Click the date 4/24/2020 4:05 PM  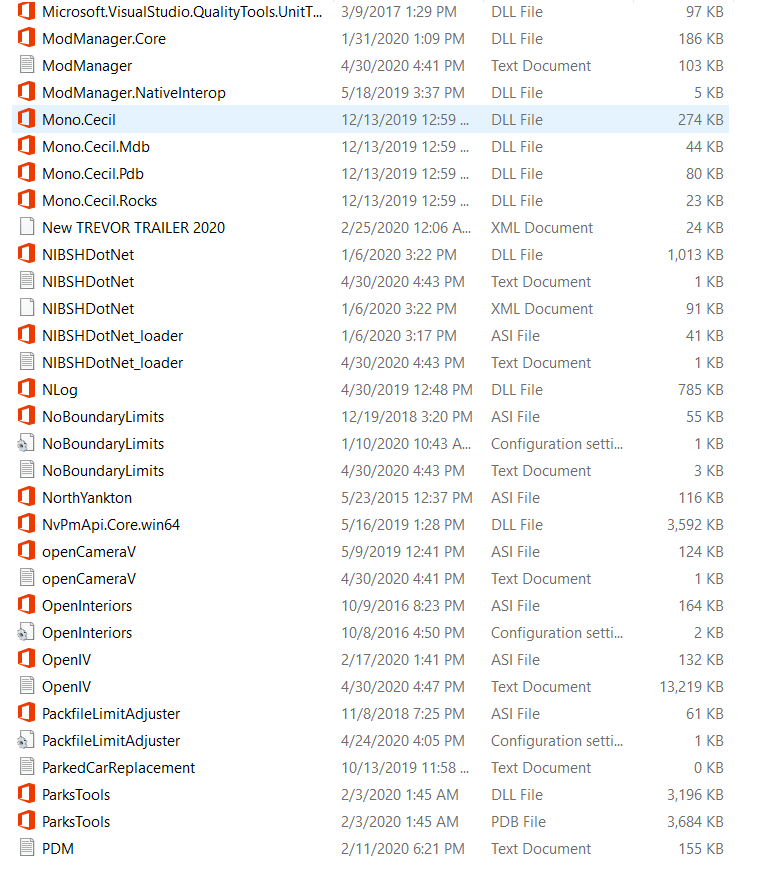click(403, 740)
